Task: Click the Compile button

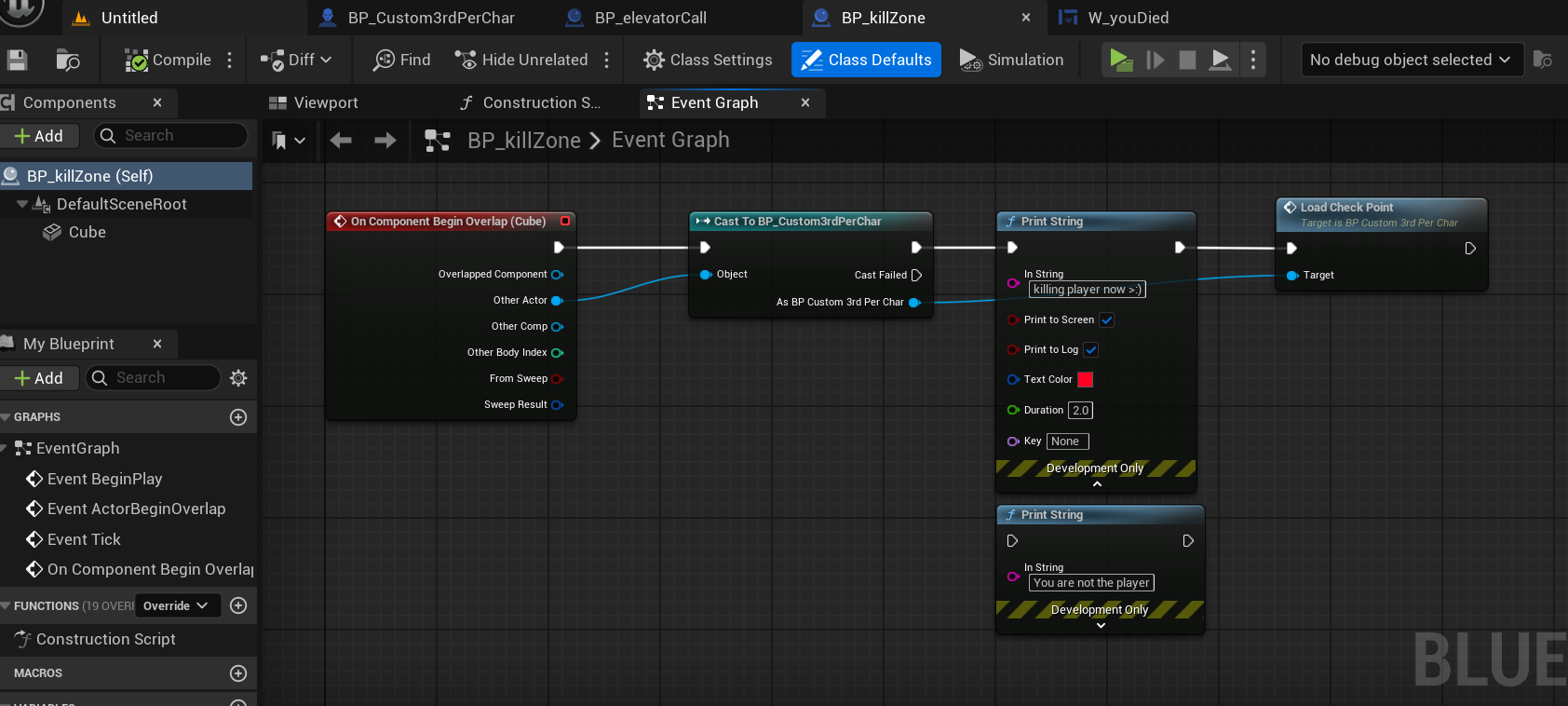Action: 169,60
